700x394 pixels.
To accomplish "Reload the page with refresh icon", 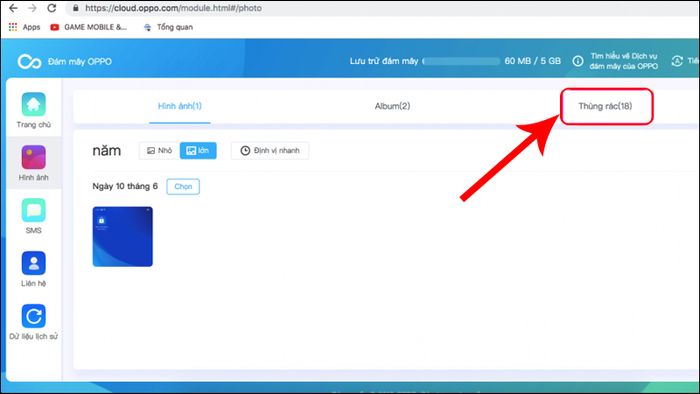I will [x=51, y=8].
